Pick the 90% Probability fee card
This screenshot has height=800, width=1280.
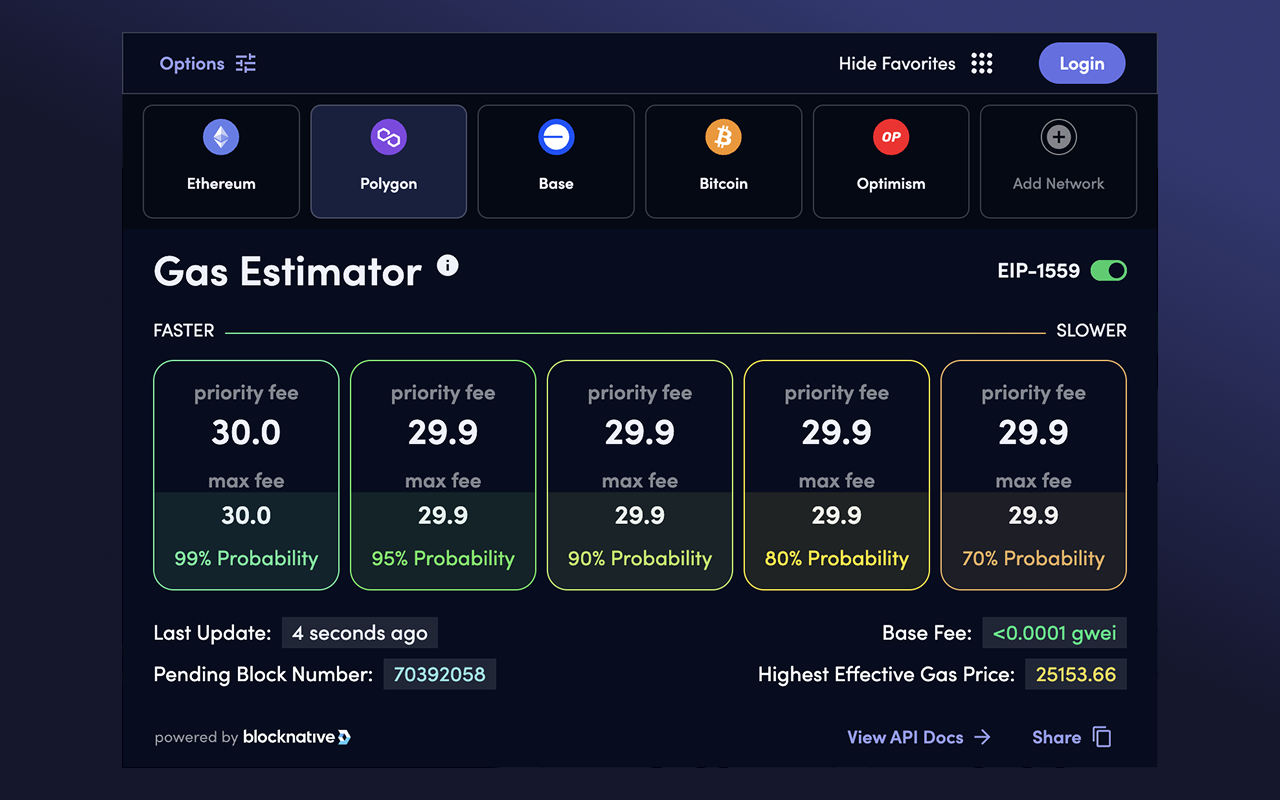tap(640, 475)
